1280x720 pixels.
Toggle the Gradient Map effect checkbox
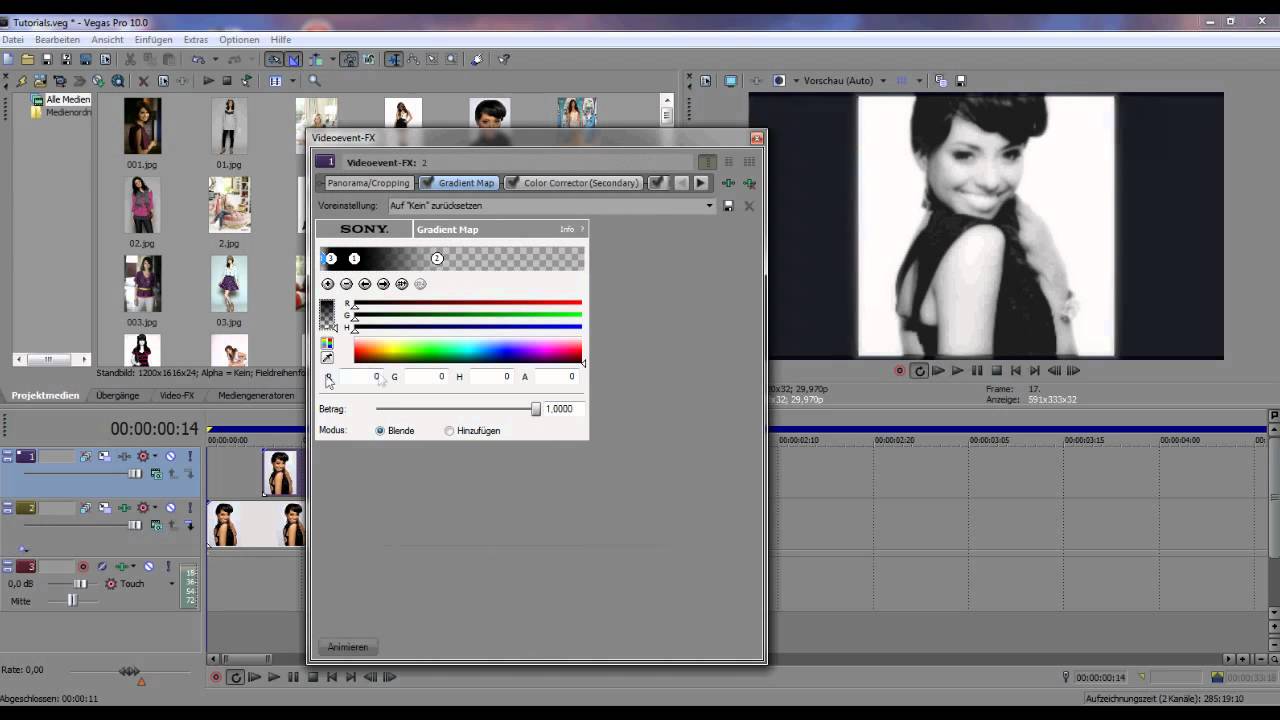pos(427,183)
